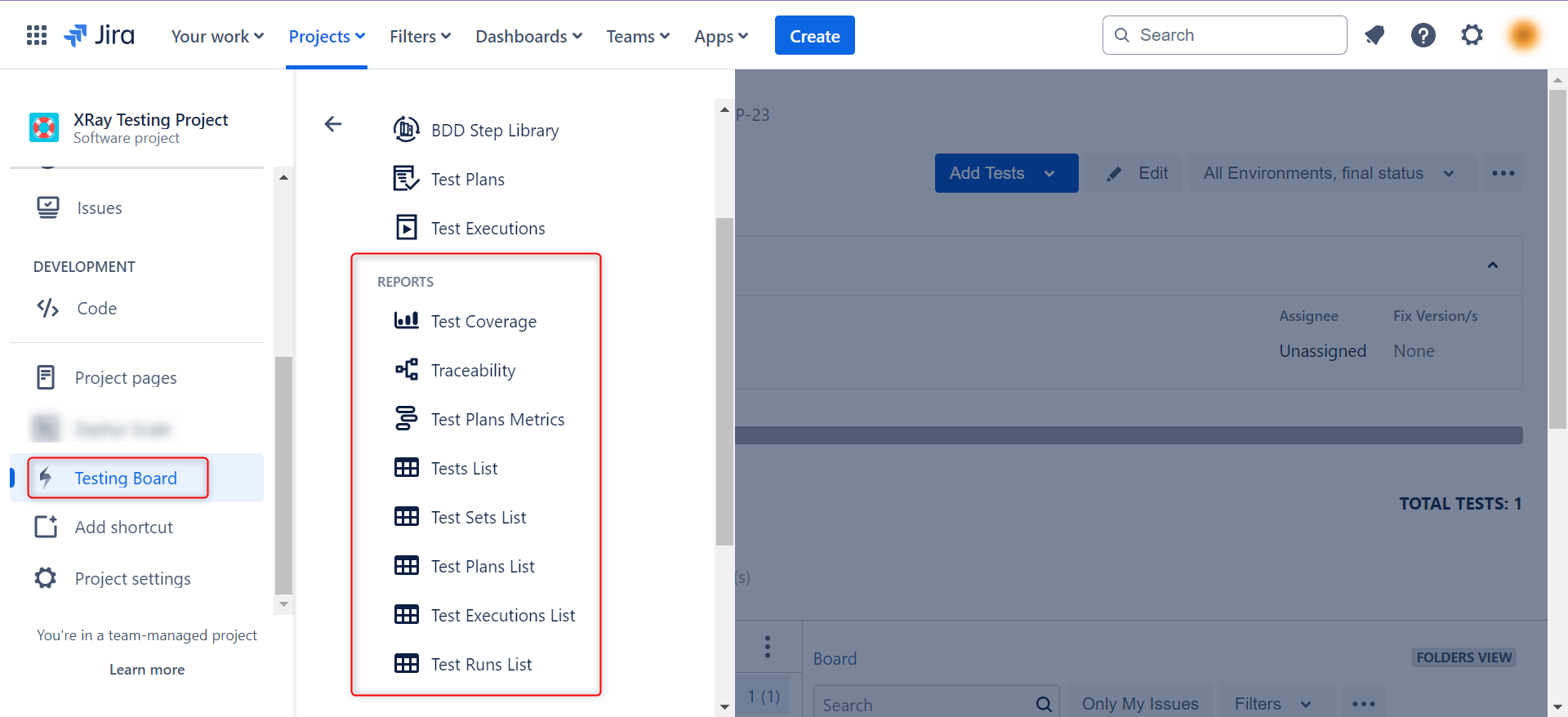Collapse the details panel chevron
This screenshot has width=1568, height=717.
pos(1492,265)
